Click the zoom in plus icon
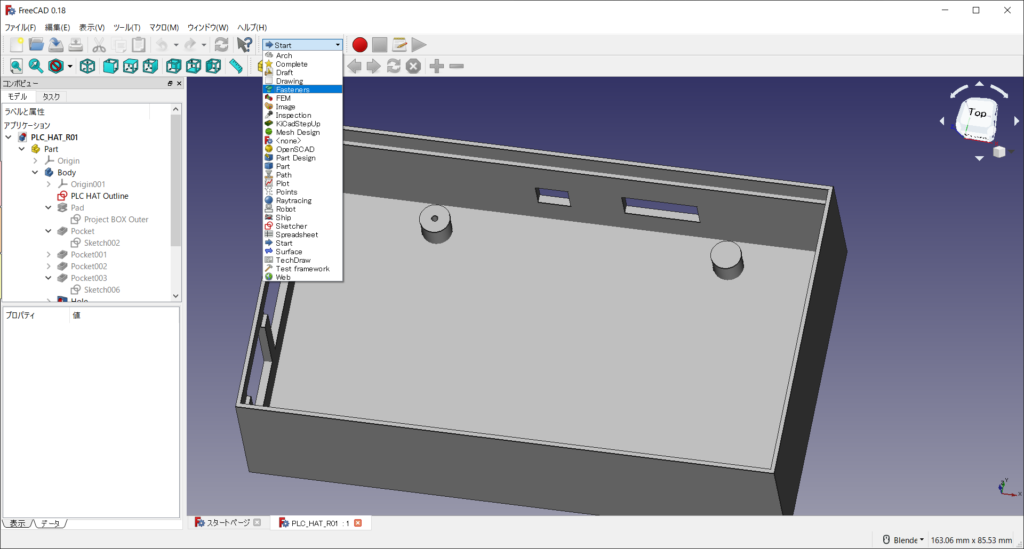The image size is (1024, 549). (437, 66)
